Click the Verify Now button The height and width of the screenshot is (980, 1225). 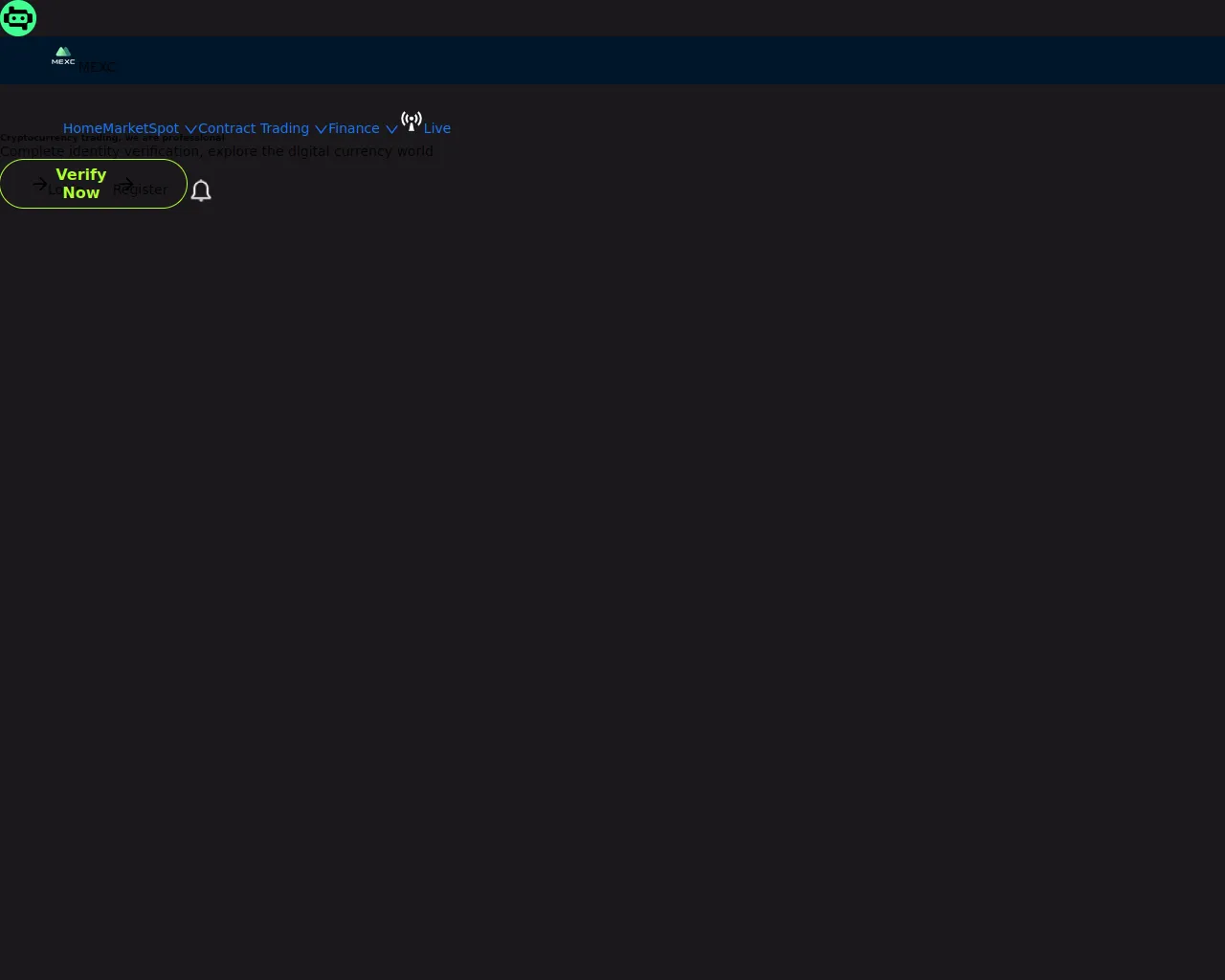[x=94, y=184]
